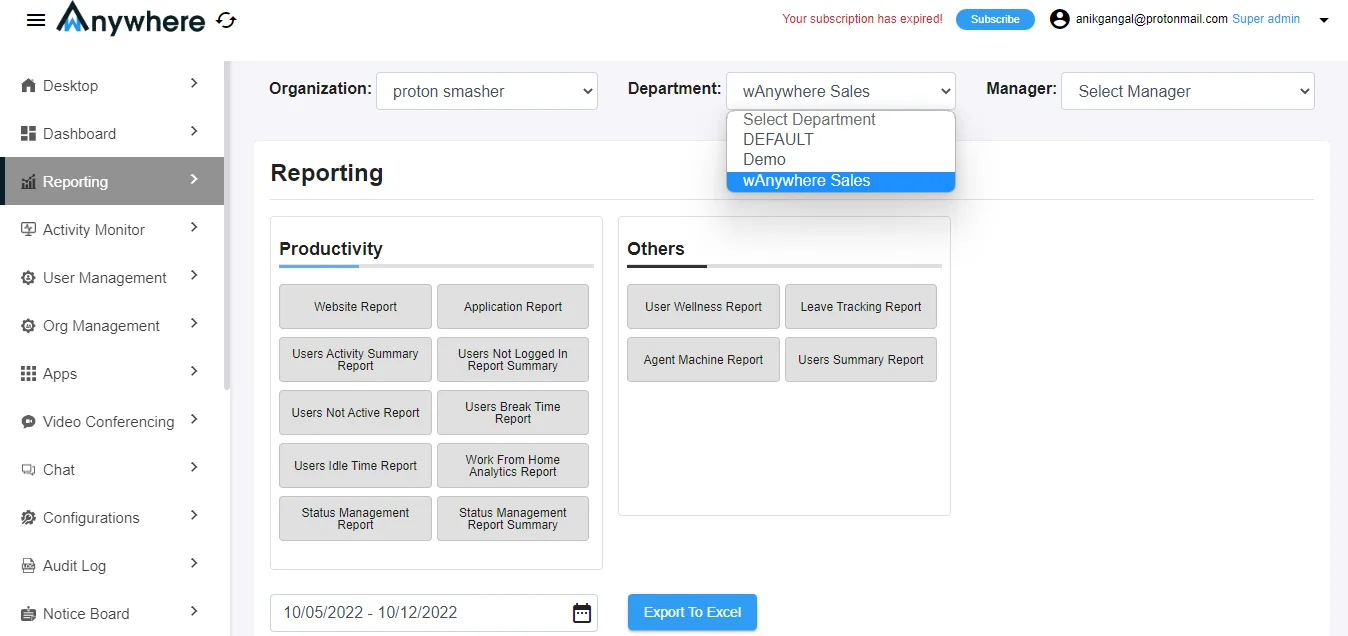1348x636 pixels.
Task: Expand the User Management chevron
Action: [x=194, y=276]
